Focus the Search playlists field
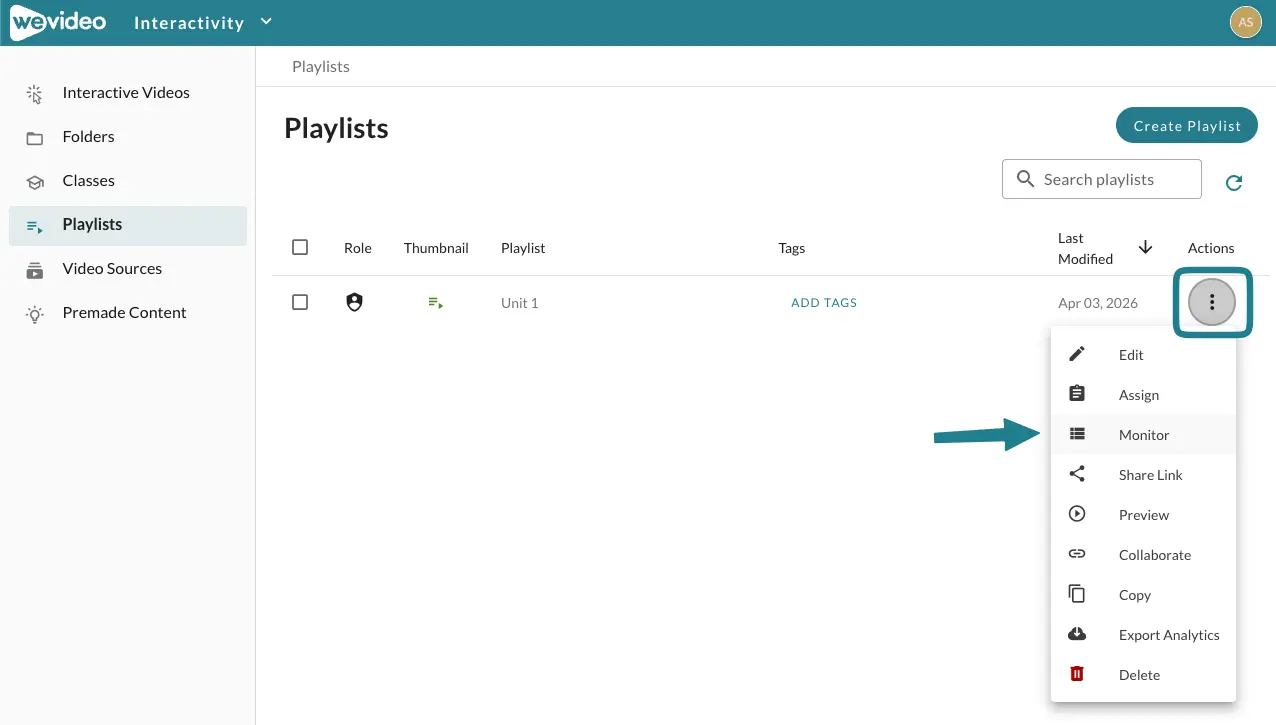1276x725 pixels. tap(1102, 179)
